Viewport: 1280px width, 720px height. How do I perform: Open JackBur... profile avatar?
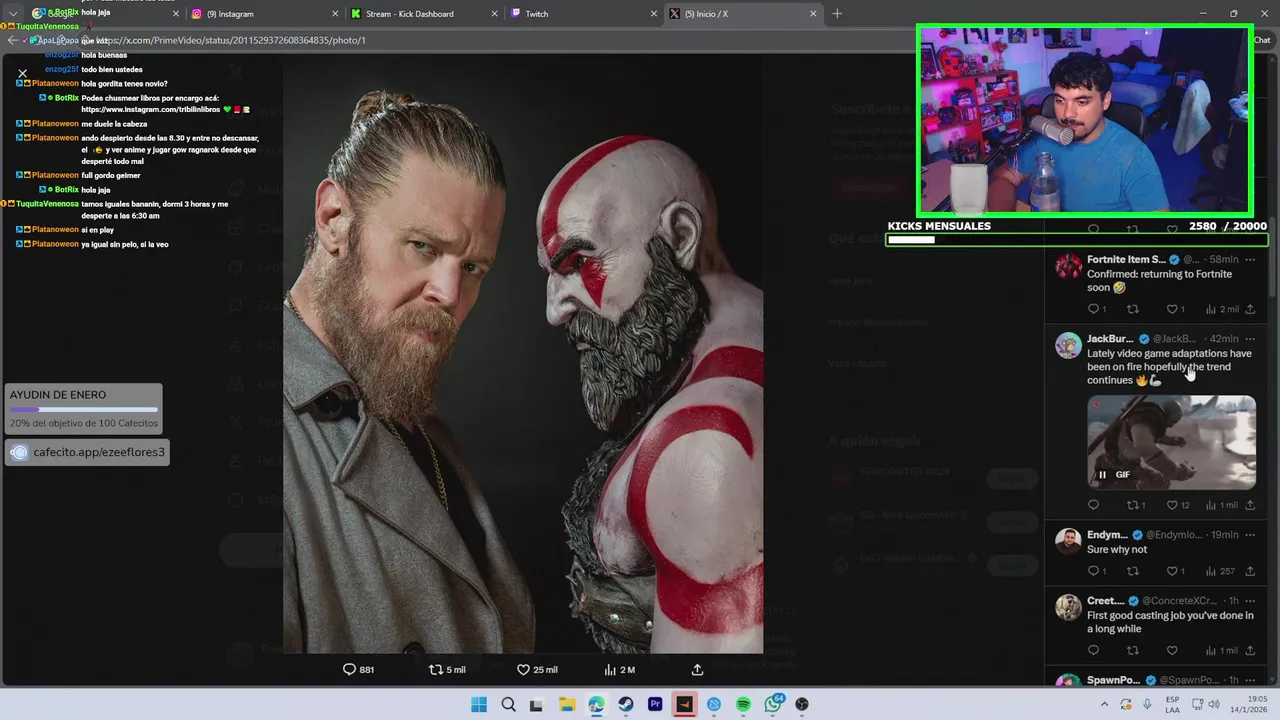(1068, 345)
